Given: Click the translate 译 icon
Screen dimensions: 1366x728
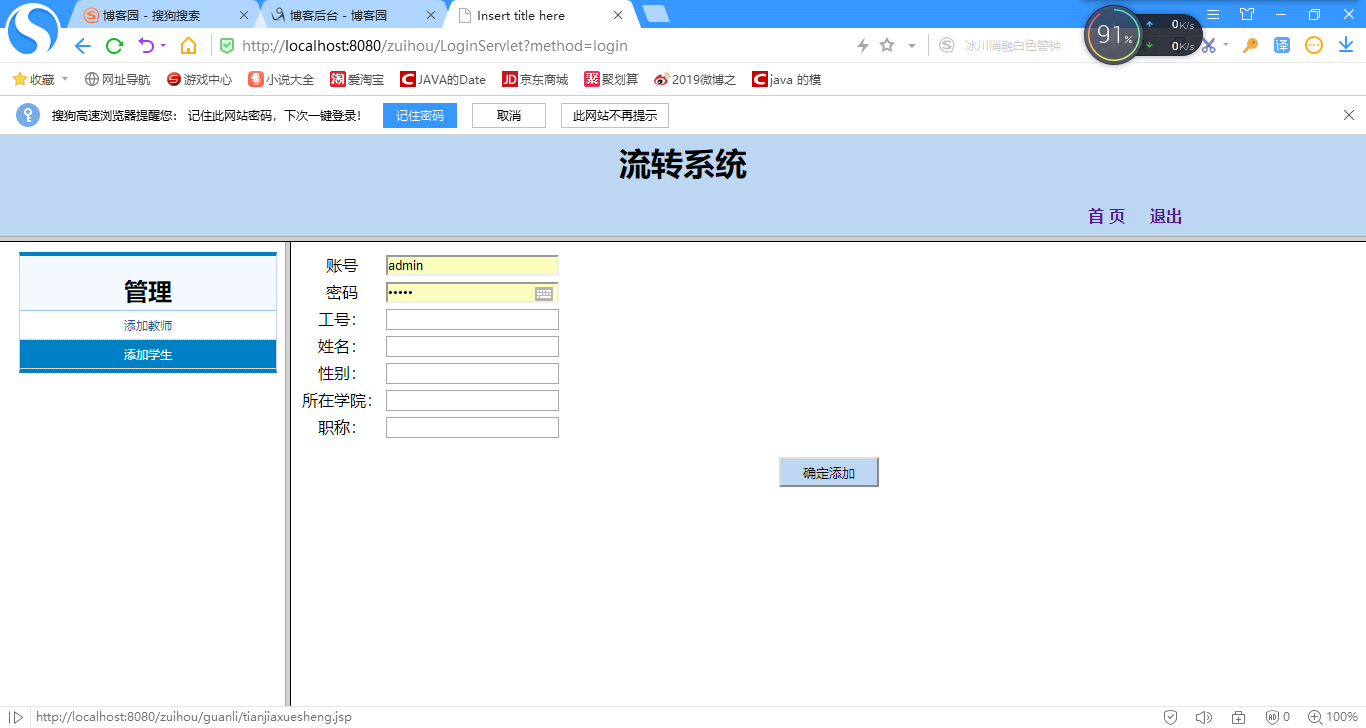Looking at the screenshot, I should point(1282,46).
